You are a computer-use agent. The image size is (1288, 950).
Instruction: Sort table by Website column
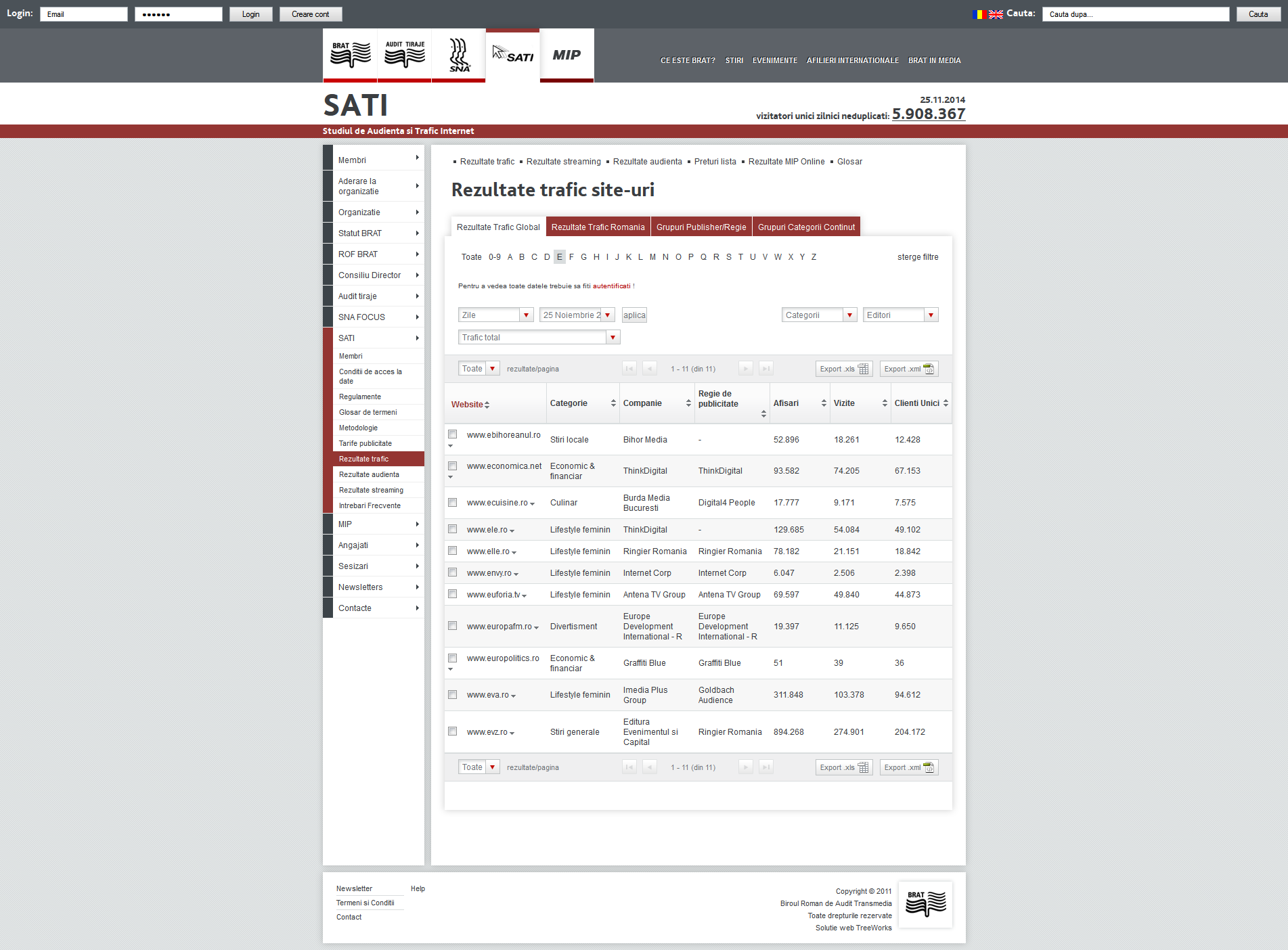(470, 405)
